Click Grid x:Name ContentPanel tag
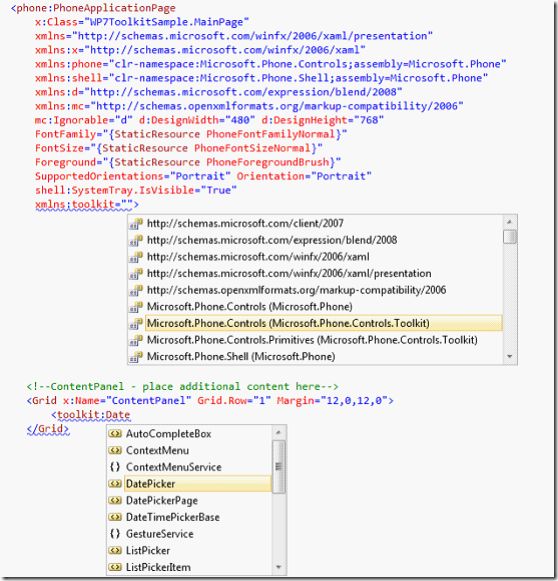The image size is (558, 581). [x=210, y=401]
